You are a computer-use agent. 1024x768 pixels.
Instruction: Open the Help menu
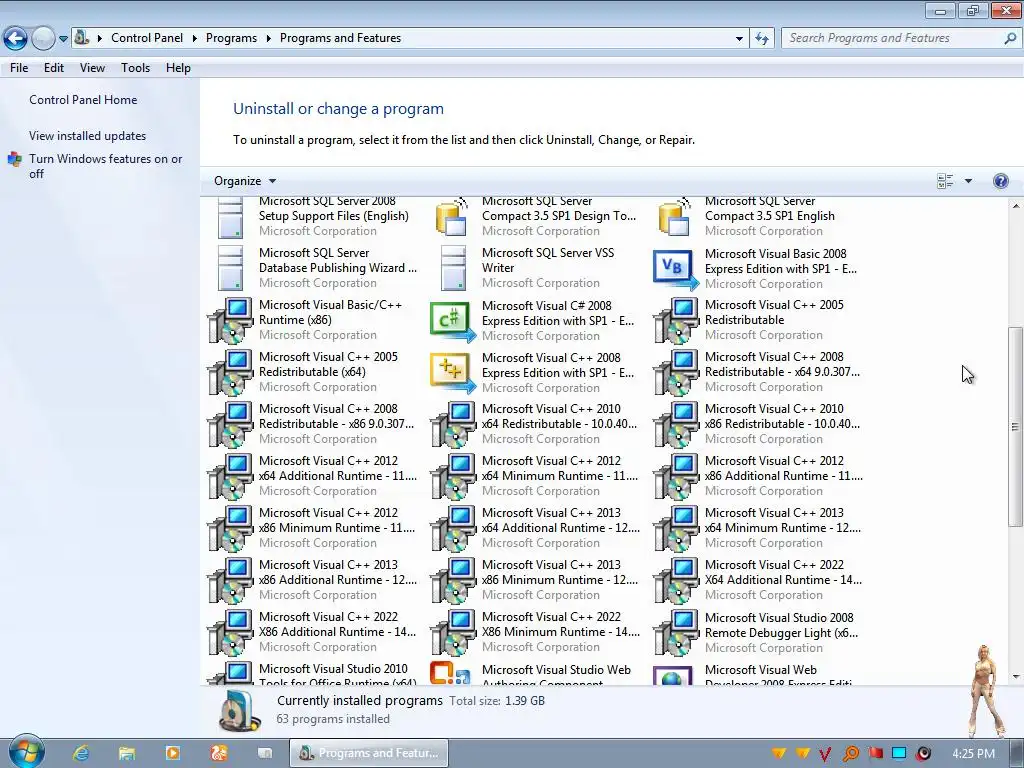(178, 68)
